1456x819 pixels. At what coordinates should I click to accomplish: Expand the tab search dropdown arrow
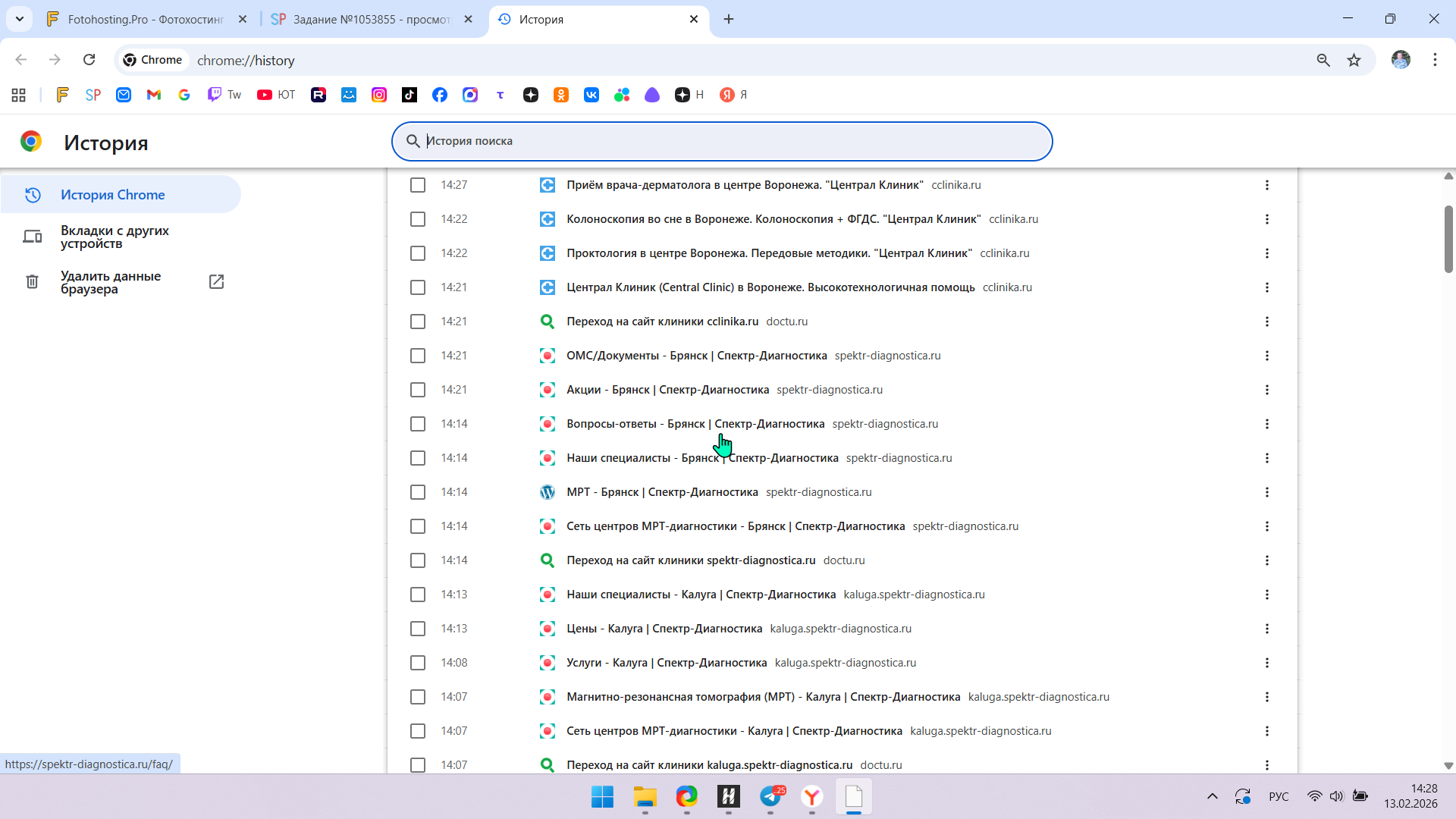(20, 19)
